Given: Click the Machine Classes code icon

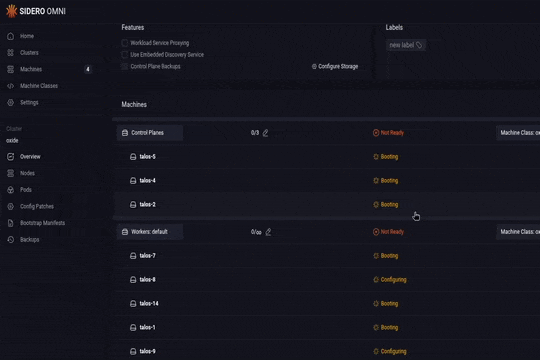Looking at the screenshot, I should point(11,86).
